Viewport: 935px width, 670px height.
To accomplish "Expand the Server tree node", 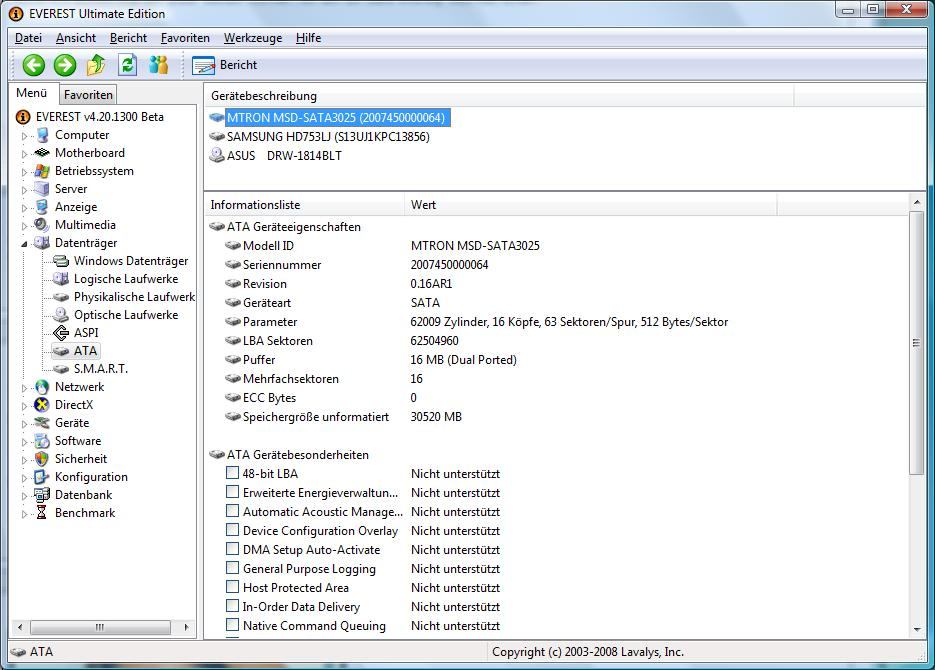I will (x=24, y=190).
